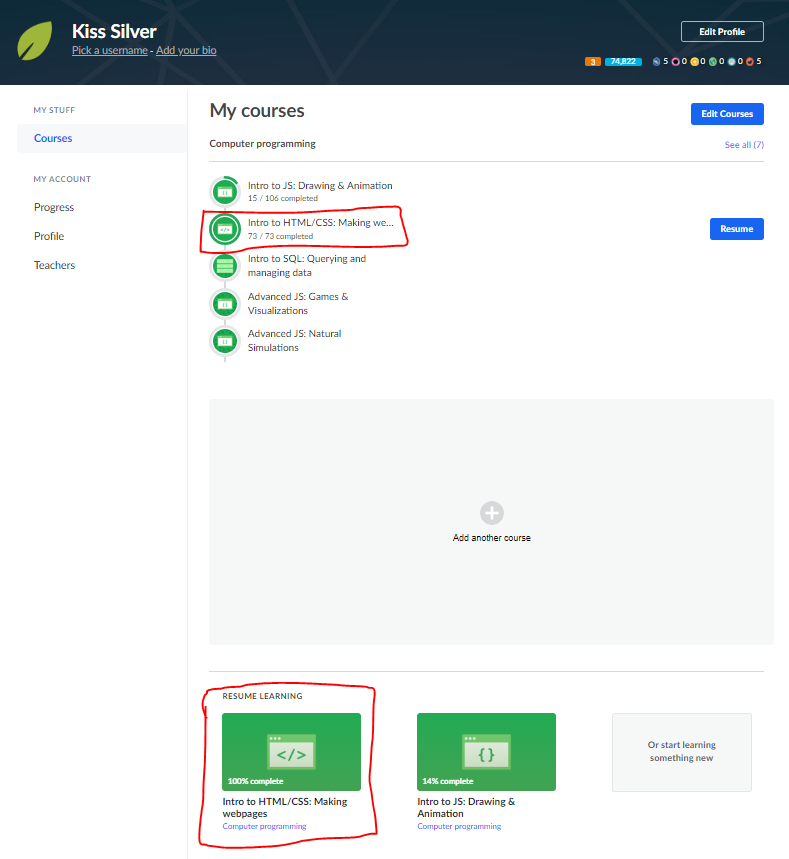Open the 14% complete Intro to JS thumbnail
Image resolution: width=789 pixels, height=859 pixels.
(487, 752)
